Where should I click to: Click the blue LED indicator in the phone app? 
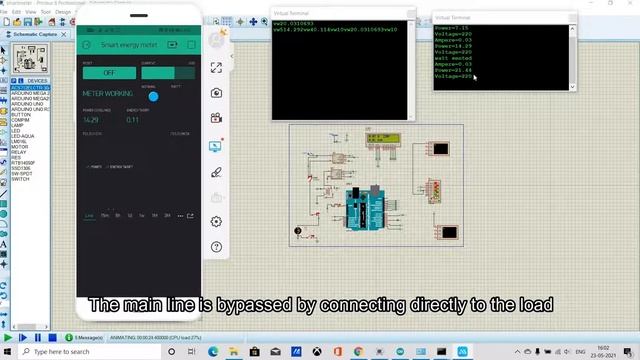(153, 97)
